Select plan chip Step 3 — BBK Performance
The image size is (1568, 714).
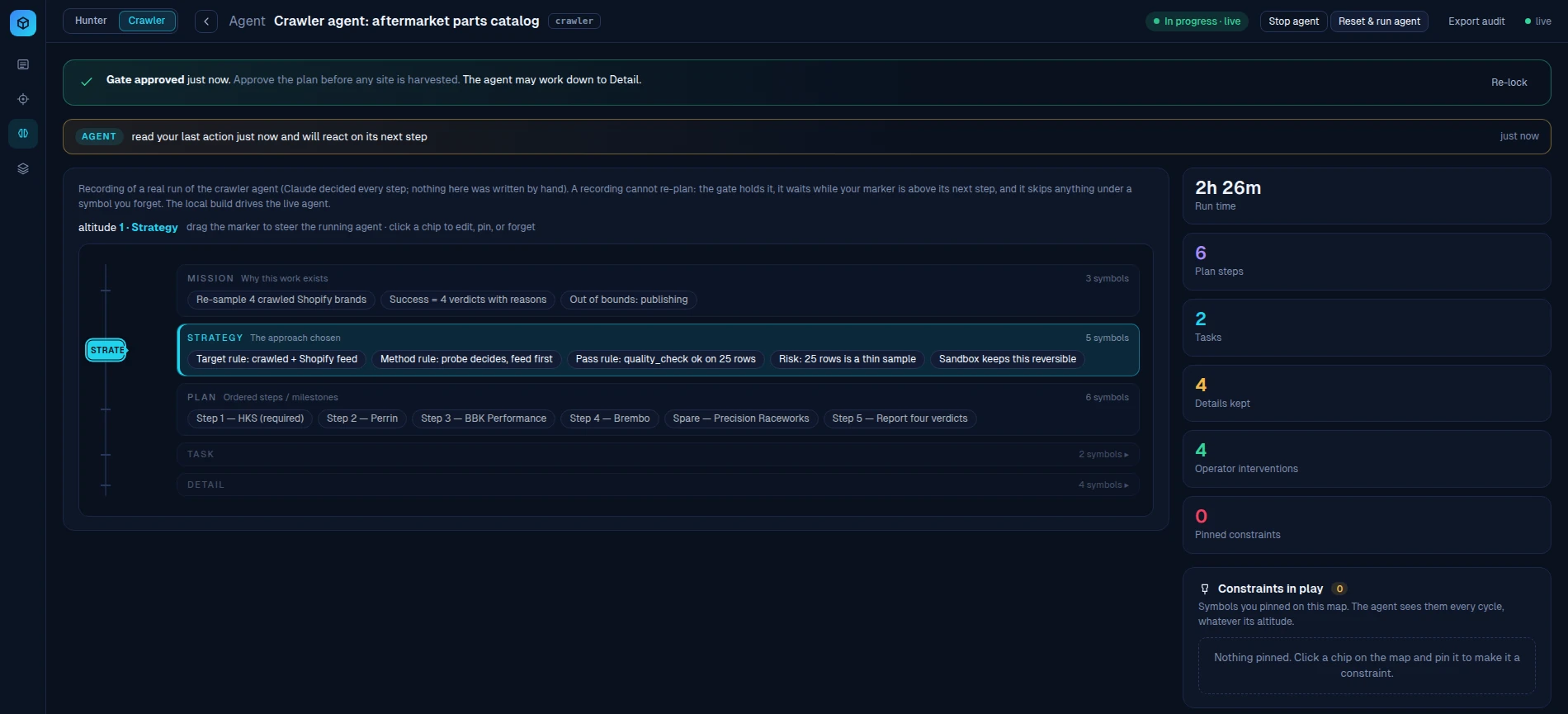coord(484,418)
